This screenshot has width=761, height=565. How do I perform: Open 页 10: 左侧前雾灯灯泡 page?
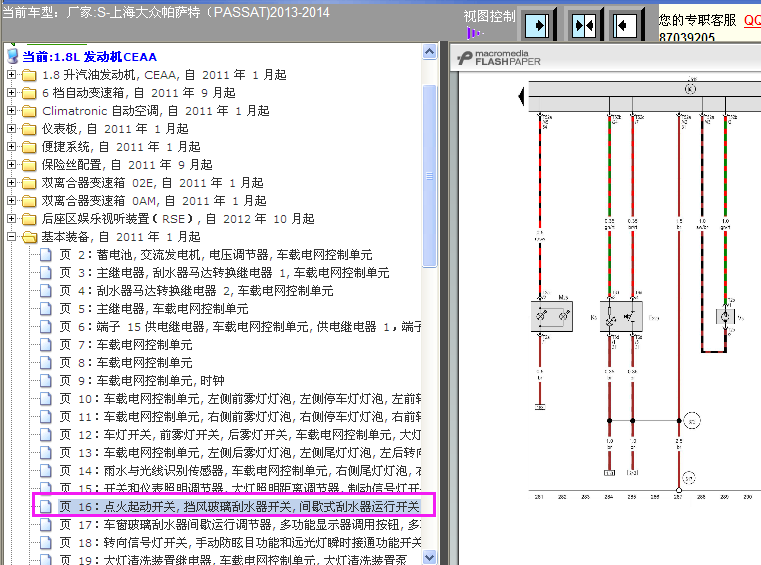(x=240, y=399)
